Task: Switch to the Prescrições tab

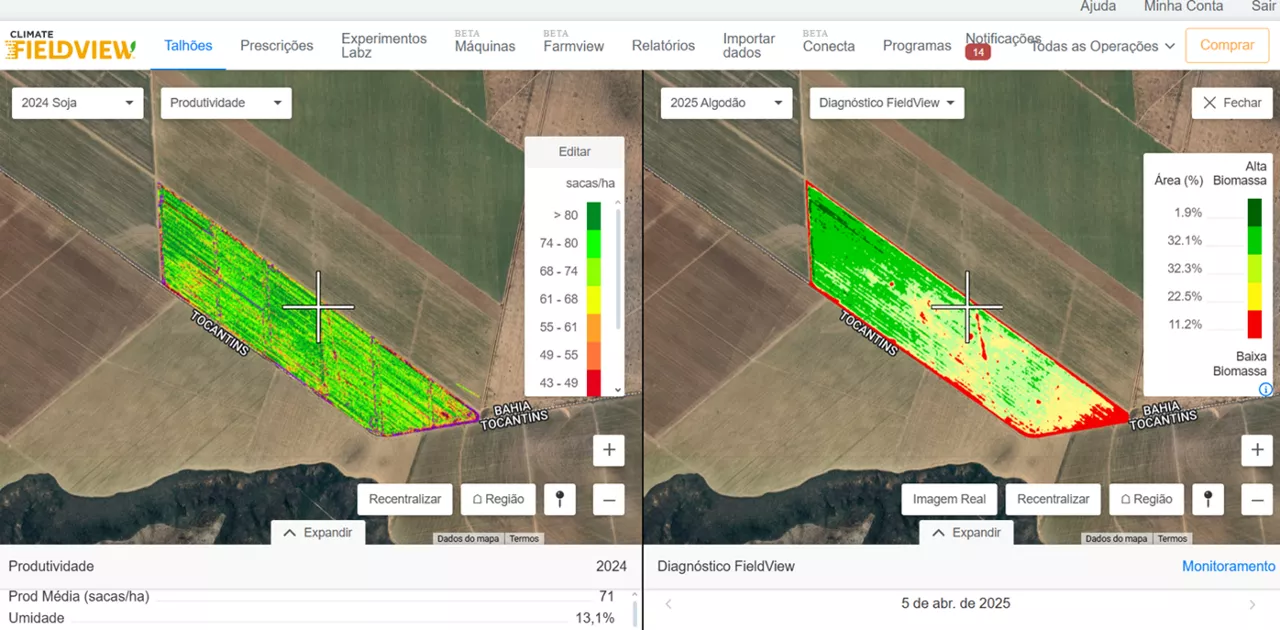Action: (276, 46)
